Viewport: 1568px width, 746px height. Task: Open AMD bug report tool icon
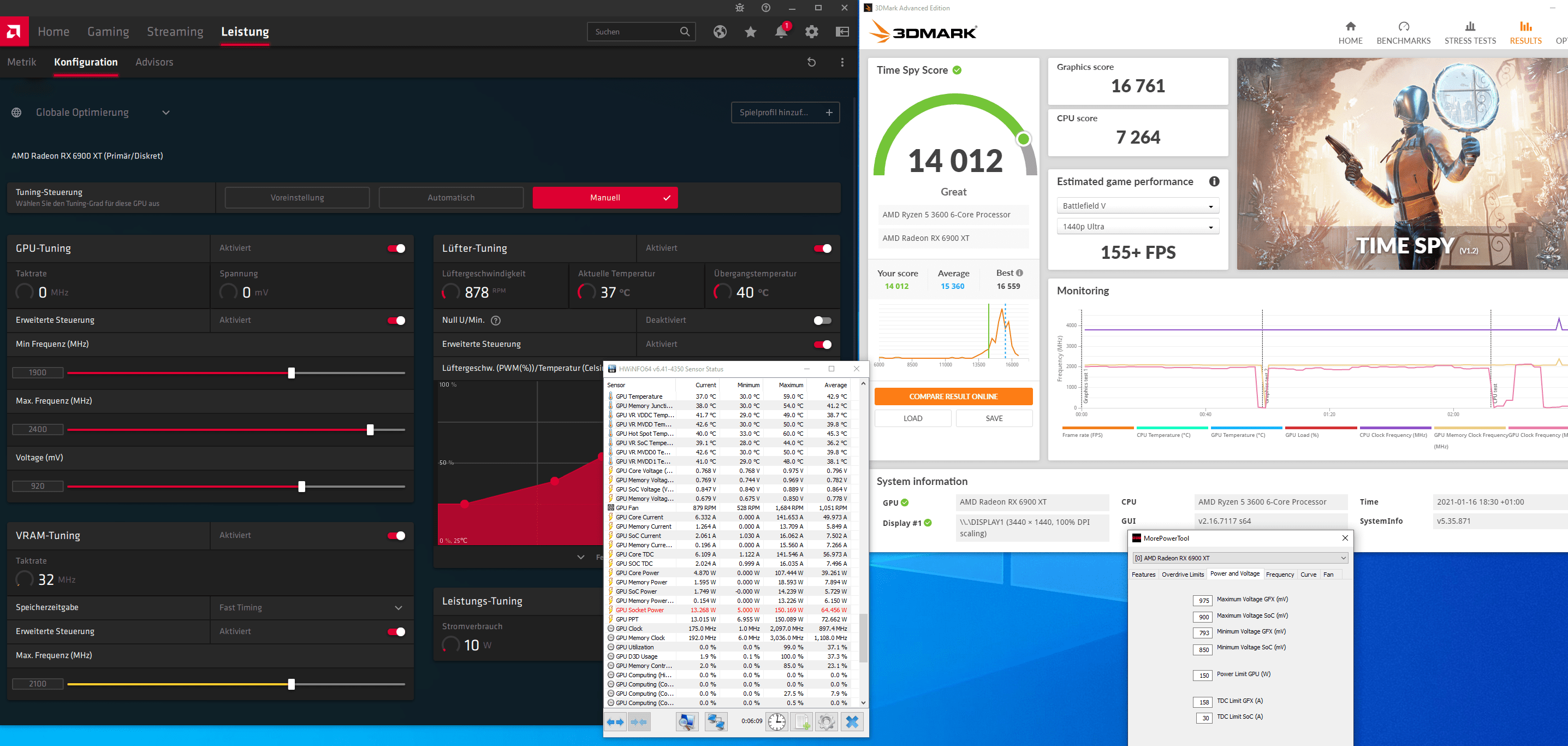(x=740, y=8)
